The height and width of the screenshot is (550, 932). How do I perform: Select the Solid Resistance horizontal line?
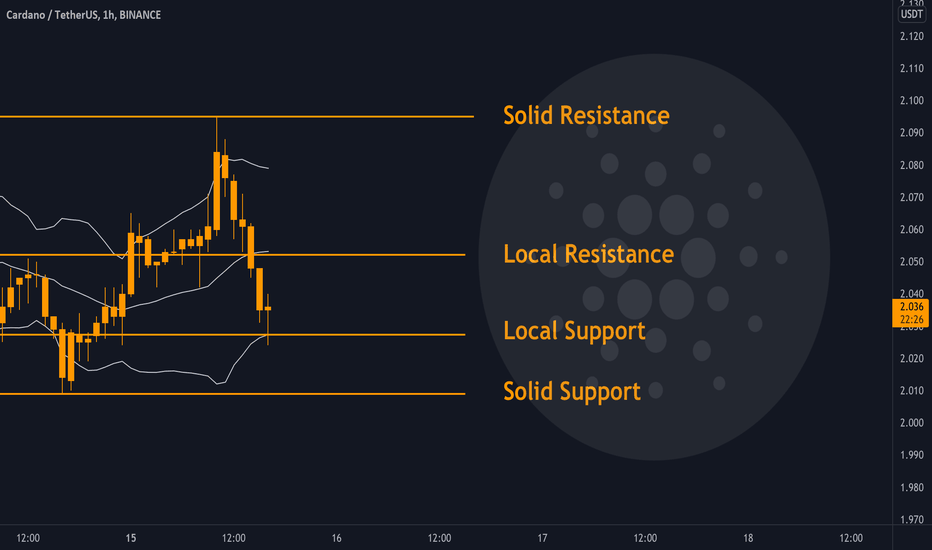pos(237,117)
